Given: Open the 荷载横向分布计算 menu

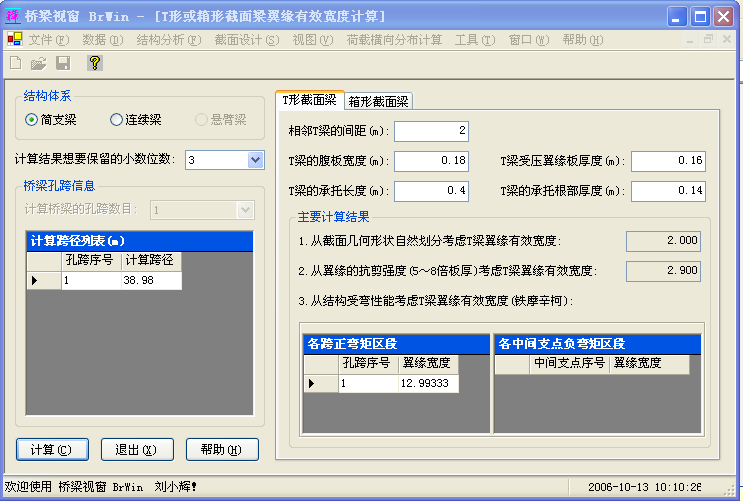Looking at the screenshot, I should [394, 40].
